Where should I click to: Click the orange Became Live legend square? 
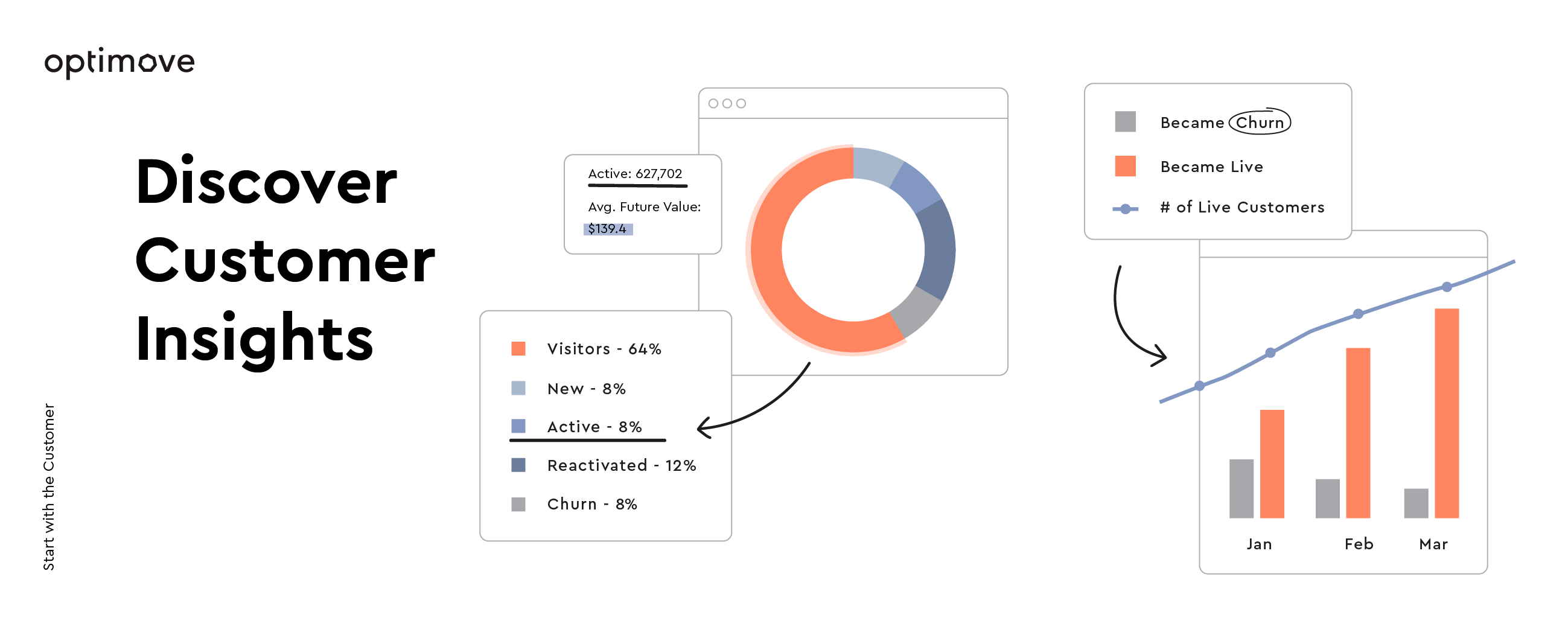1125,165
